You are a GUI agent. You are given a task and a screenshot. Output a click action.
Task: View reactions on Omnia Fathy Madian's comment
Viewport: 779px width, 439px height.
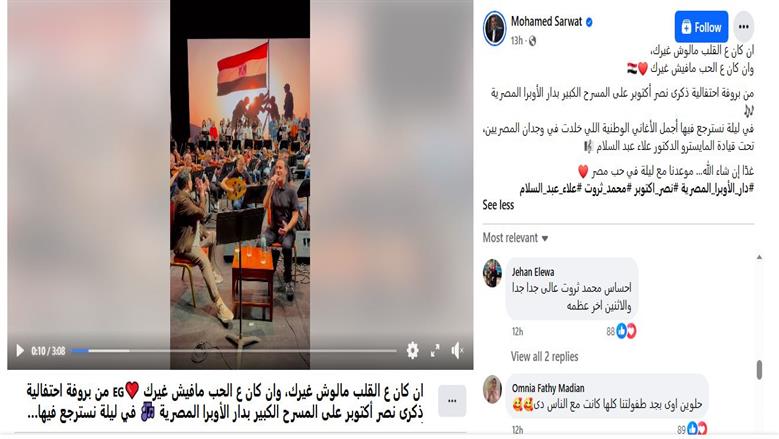click(x=692, y=429)
